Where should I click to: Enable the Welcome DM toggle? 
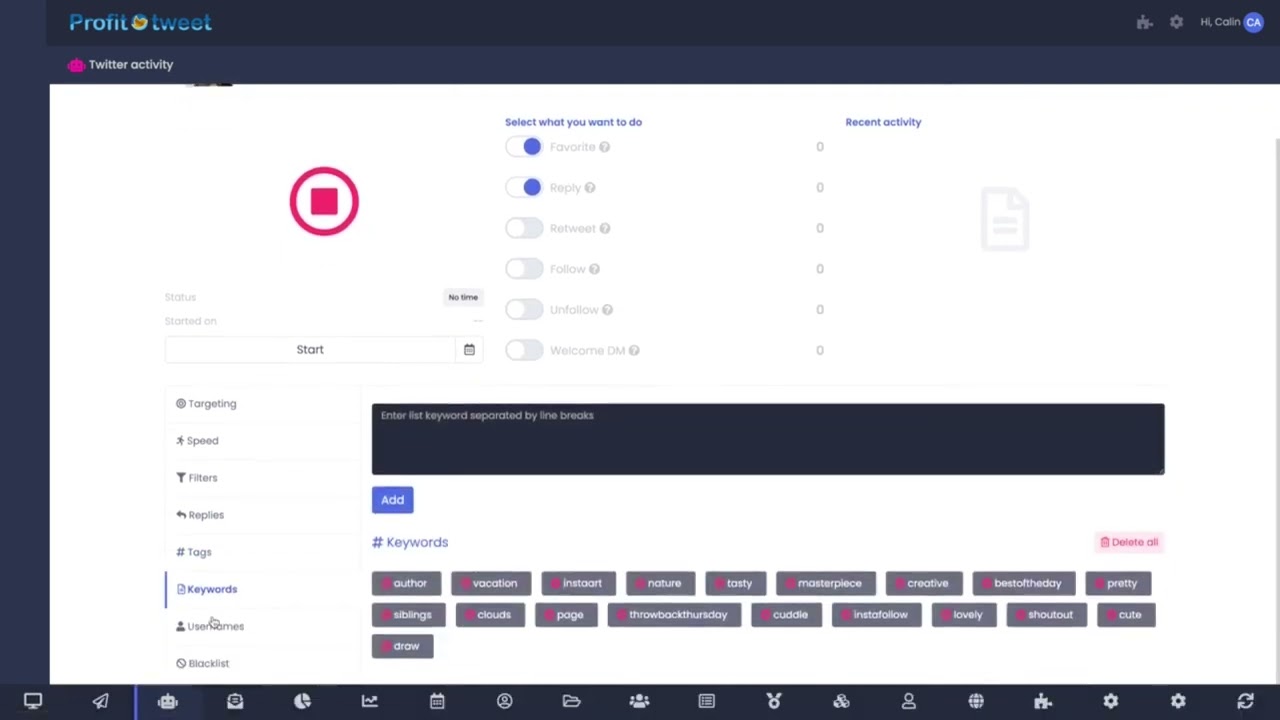tap(524, 350)
